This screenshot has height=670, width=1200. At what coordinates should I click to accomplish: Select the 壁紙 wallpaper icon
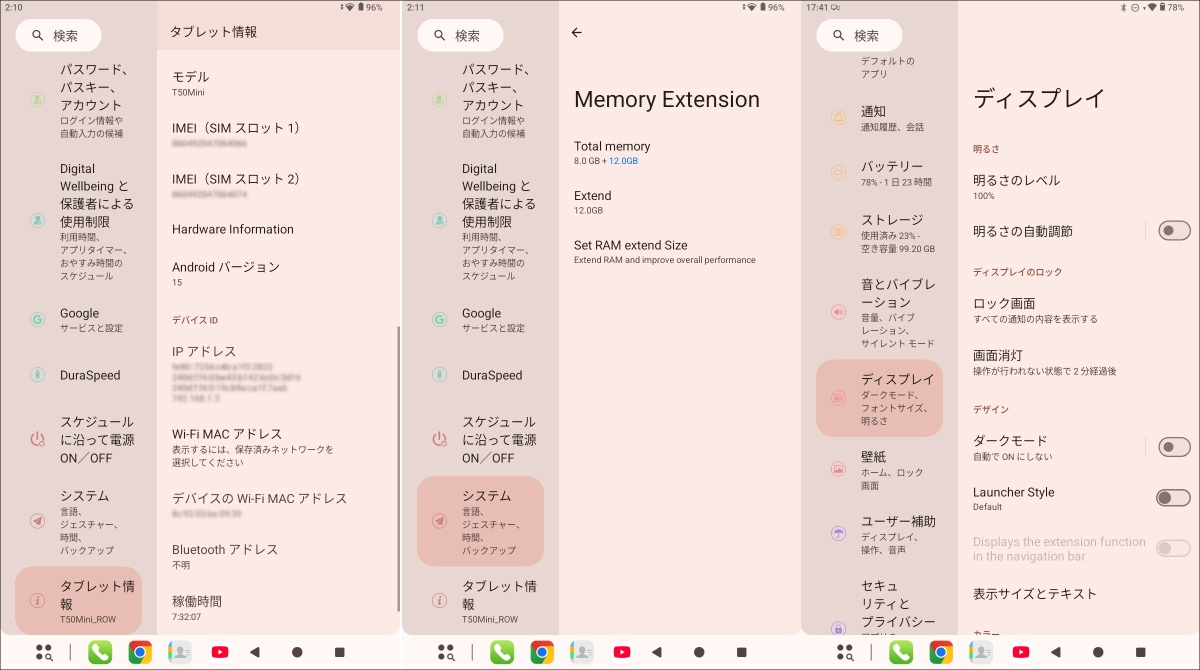(838, 470)
